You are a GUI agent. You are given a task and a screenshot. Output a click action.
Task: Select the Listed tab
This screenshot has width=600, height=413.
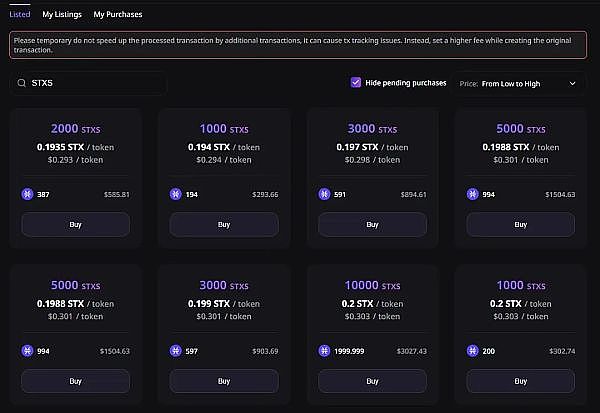(x=20, y=15)
